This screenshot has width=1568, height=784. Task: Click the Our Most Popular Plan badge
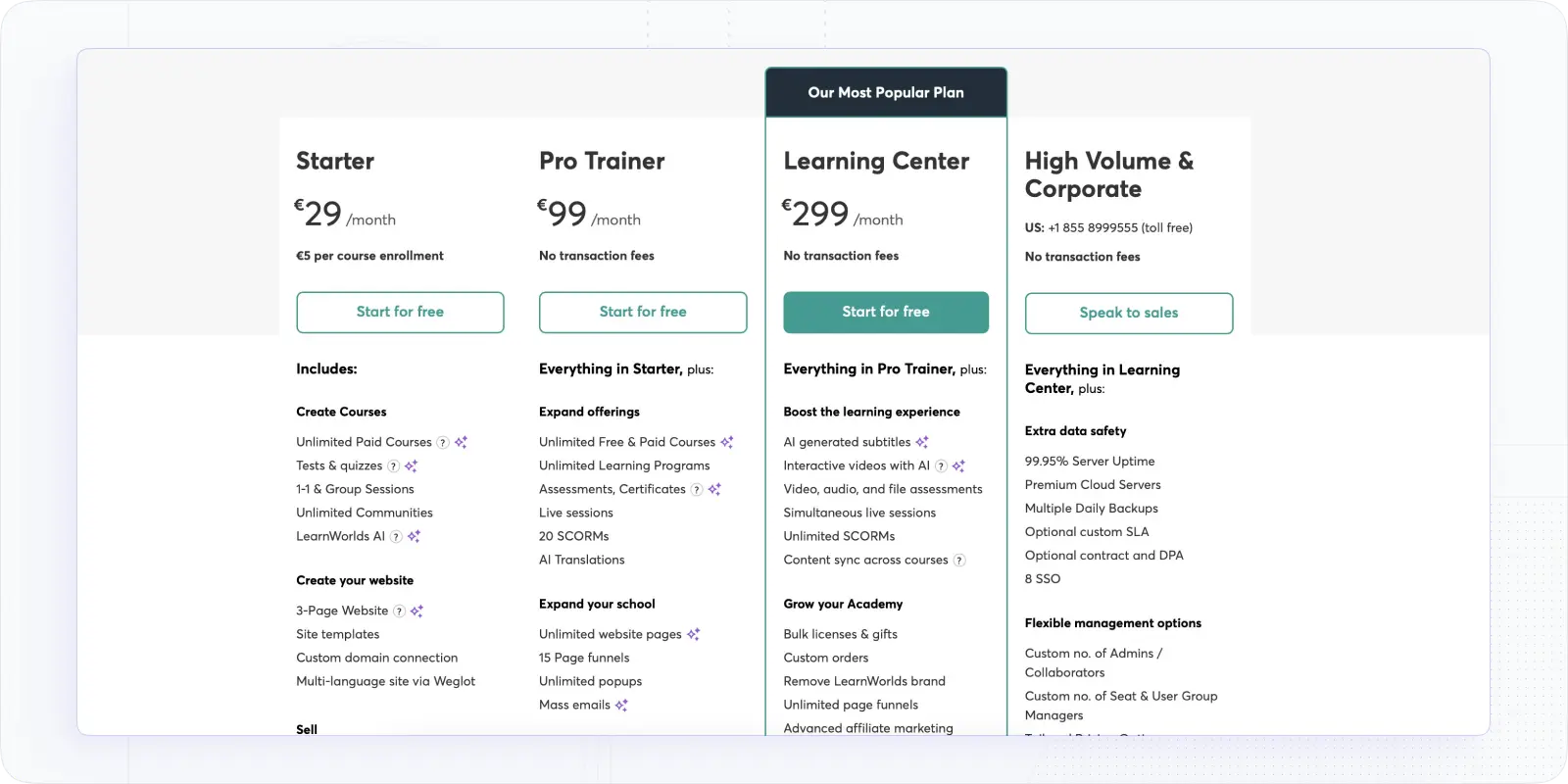(885, 92)
